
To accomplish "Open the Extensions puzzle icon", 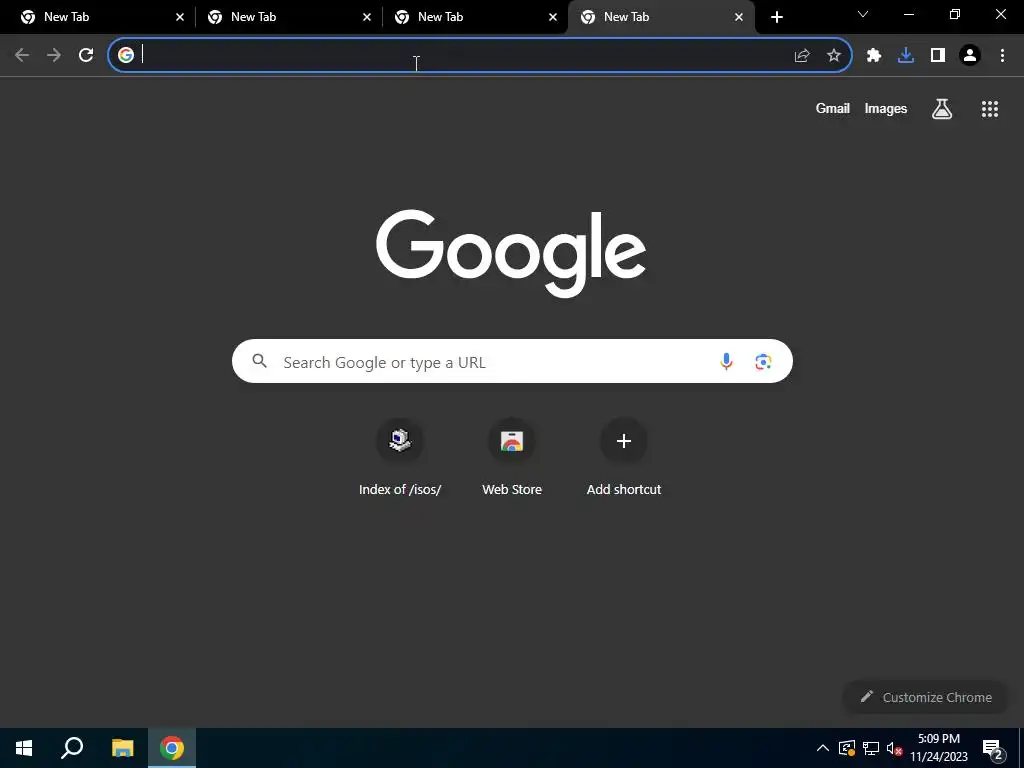I will pyautogui.click(x=874, y=56).
